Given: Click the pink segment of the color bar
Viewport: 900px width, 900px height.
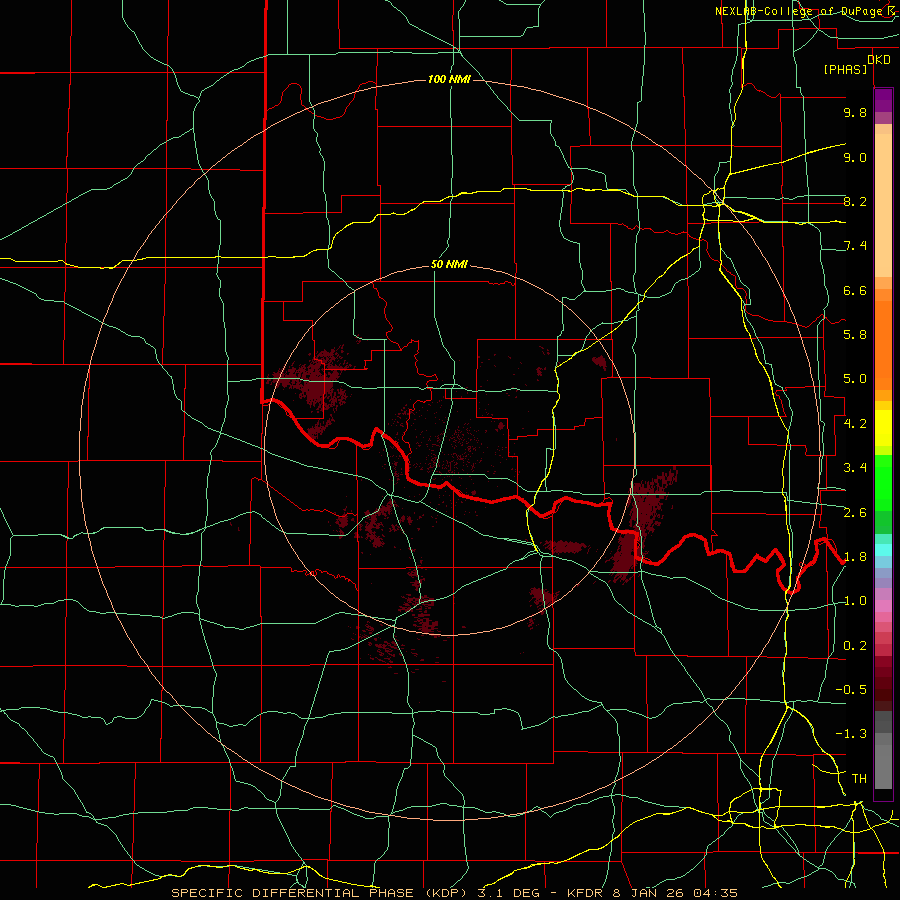Looking at the screenshot, I should [x=883, y=606].
